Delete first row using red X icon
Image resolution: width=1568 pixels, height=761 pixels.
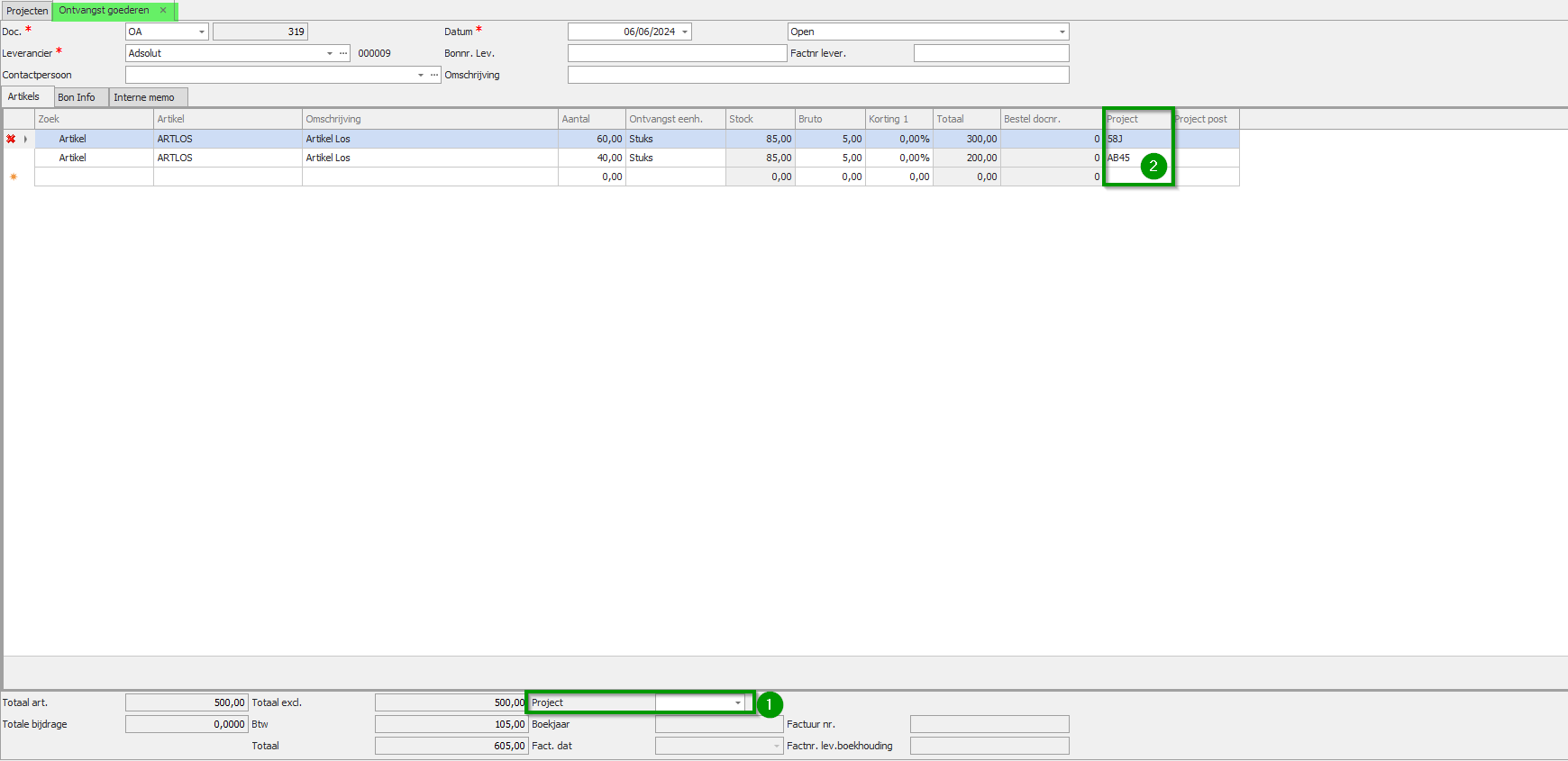(x=11, y=139)
